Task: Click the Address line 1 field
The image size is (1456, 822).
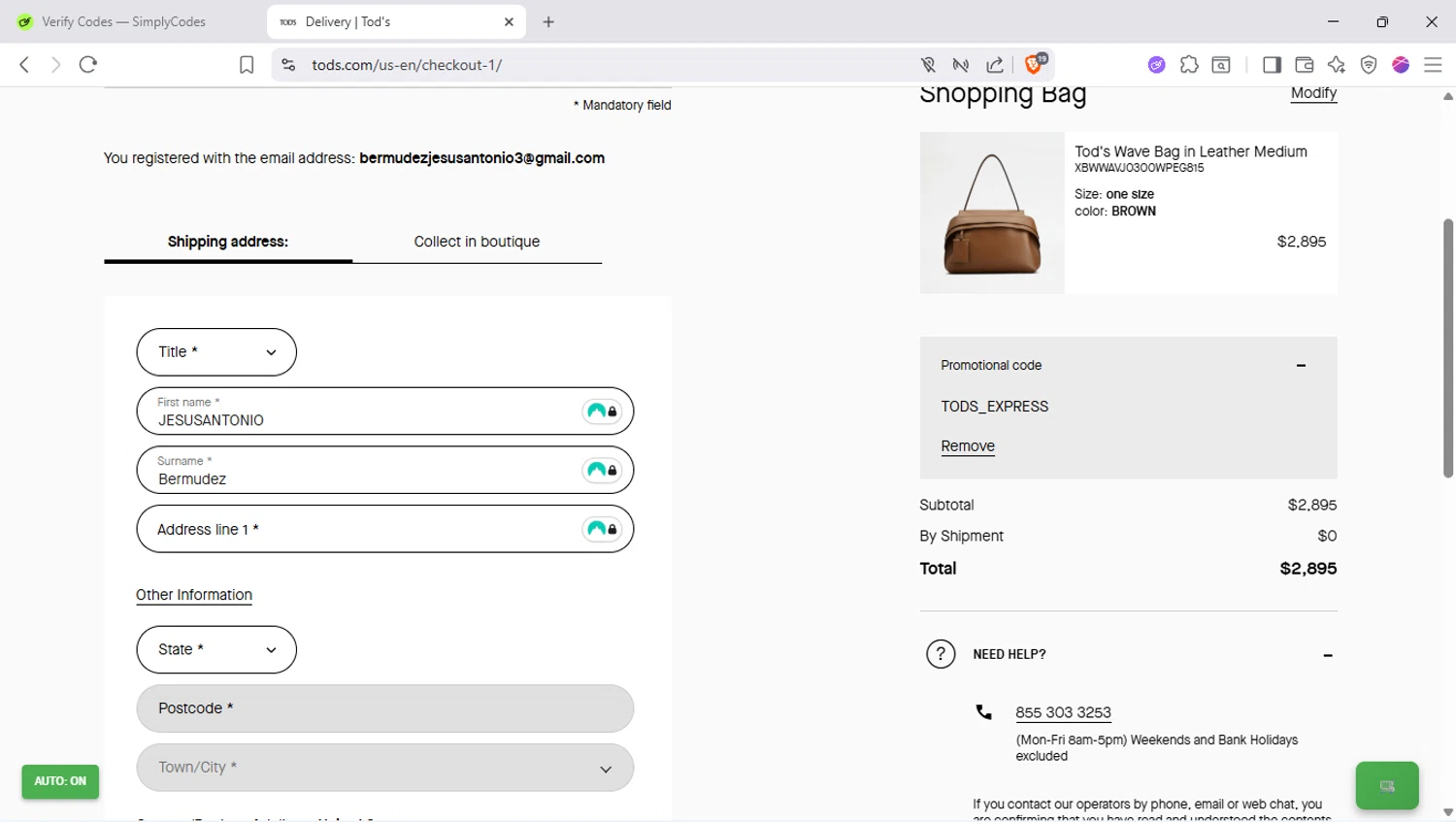Action: pyautogui.click(x=385, y=529)
